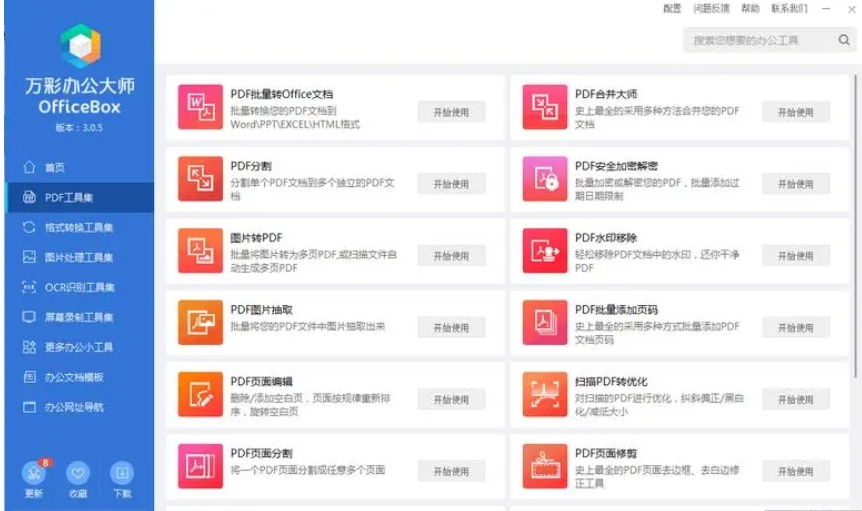The width and height of the screenshot is (862, 511).
Task: Open 联系我们 in the top bar
Action: point(789,8)
